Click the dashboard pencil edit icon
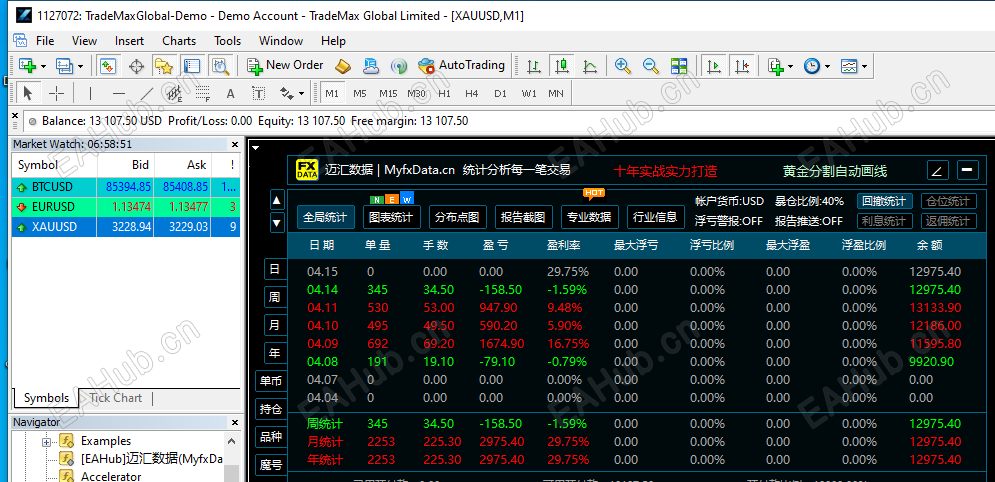The width and height of the screenshot is (995, 482). pos(938,170)
